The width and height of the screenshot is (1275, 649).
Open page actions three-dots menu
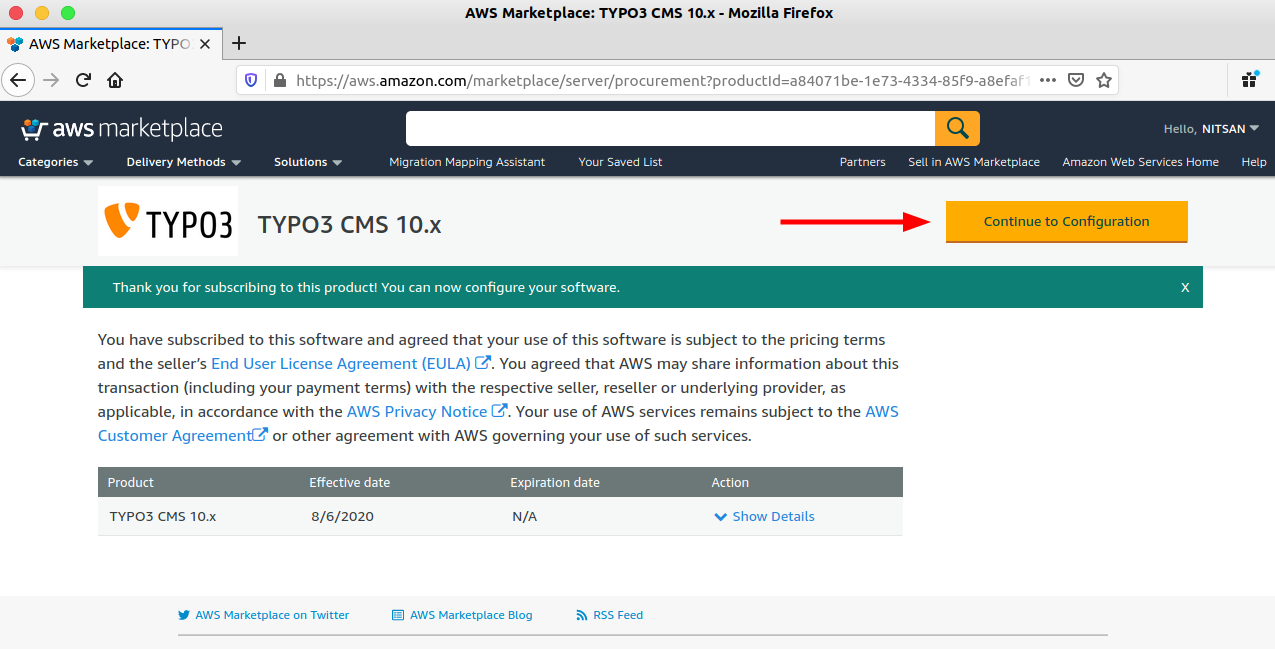click(x=1048, y=80)
